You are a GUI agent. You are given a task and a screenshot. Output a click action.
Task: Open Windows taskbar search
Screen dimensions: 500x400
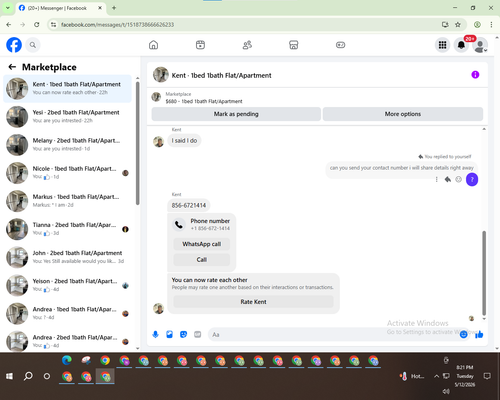pyautogui.click(x=28, y=376)
